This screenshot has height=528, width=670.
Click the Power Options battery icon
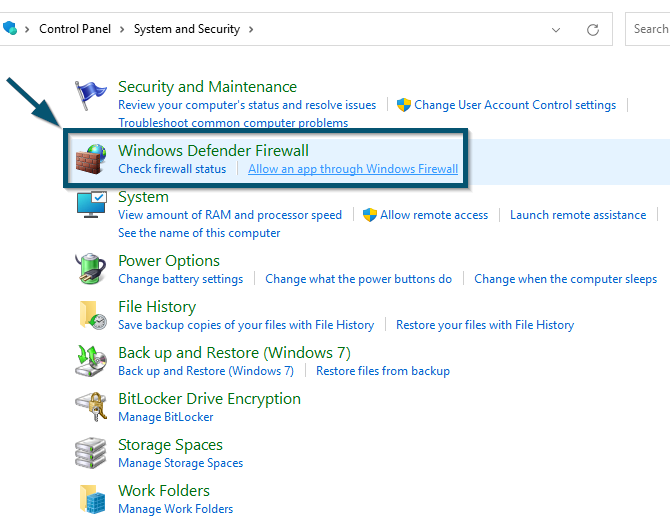point(91,269)
